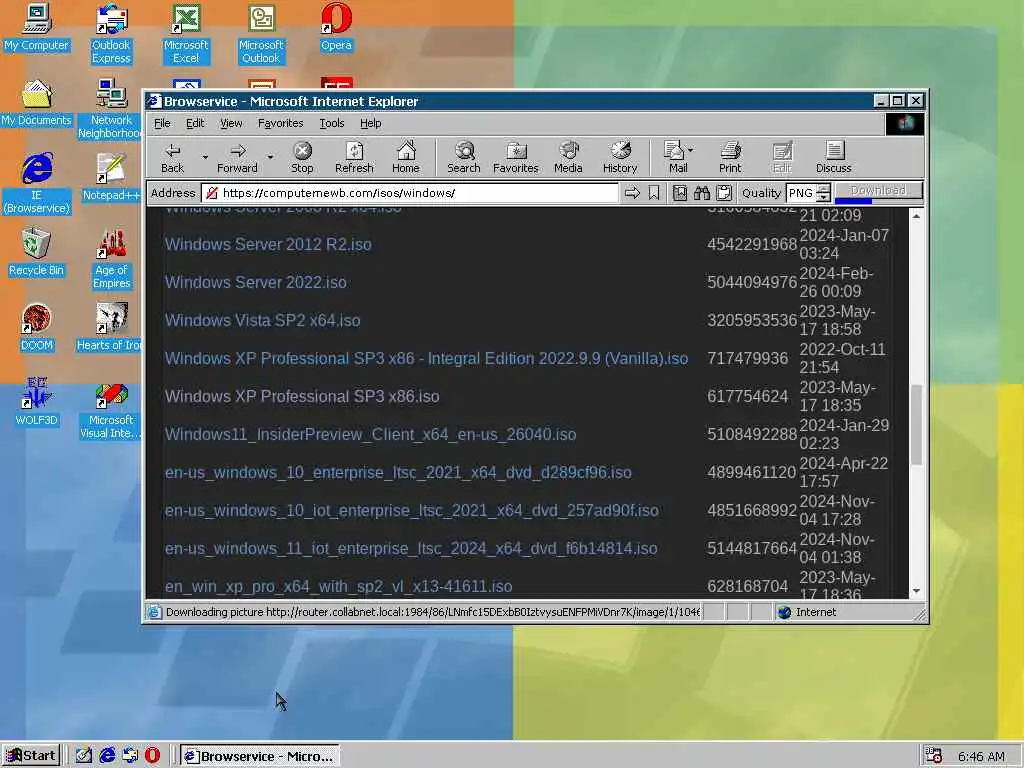Viewport: 1024px width, 768px height.
Task: Click the vertical scrollbar thumb
Action: click(916, 425)
